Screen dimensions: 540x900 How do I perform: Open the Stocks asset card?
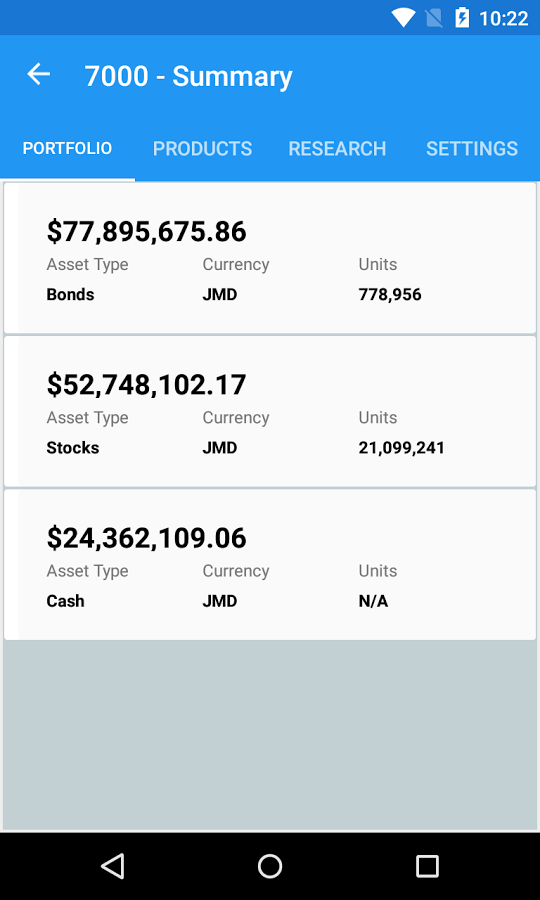[x=270, y=411]
